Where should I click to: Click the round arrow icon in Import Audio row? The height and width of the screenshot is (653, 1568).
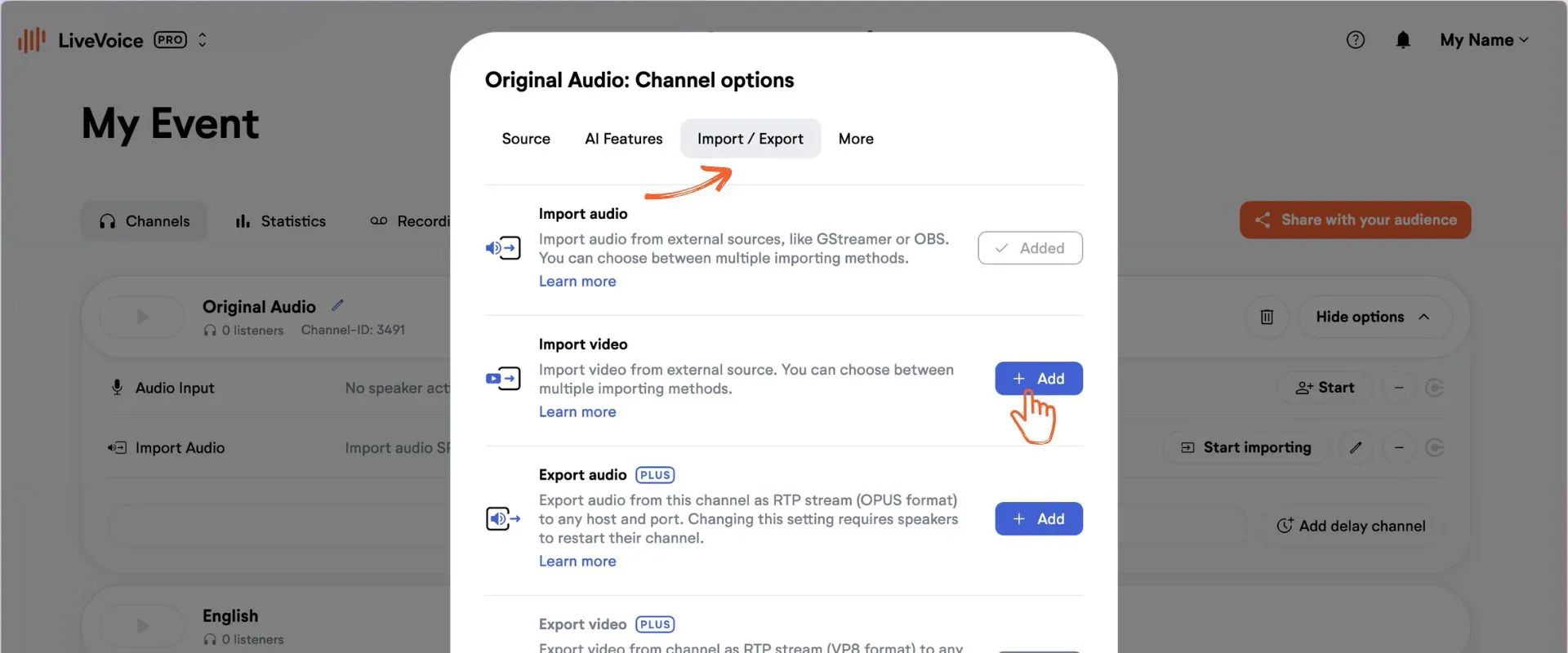[1435, 447]
